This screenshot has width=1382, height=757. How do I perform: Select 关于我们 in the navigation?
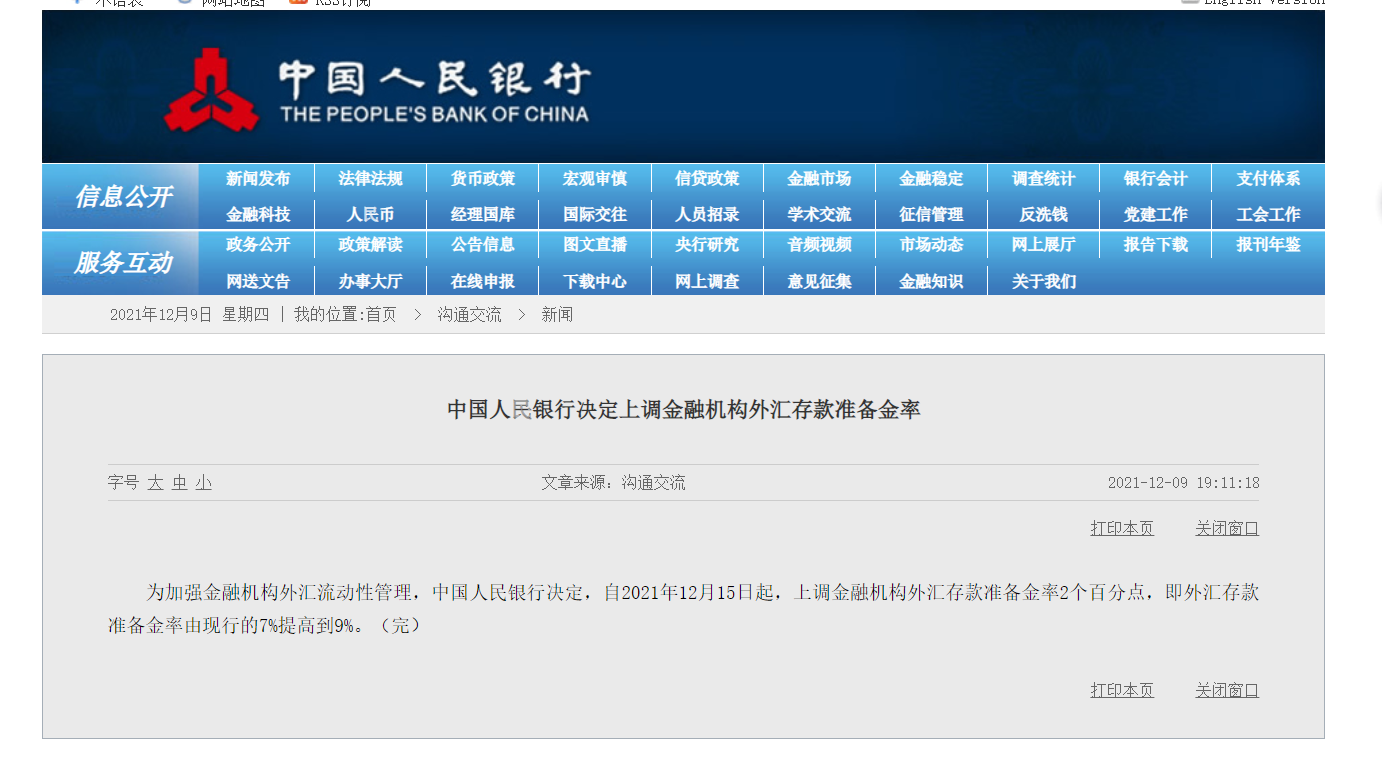click(1043, 281)
